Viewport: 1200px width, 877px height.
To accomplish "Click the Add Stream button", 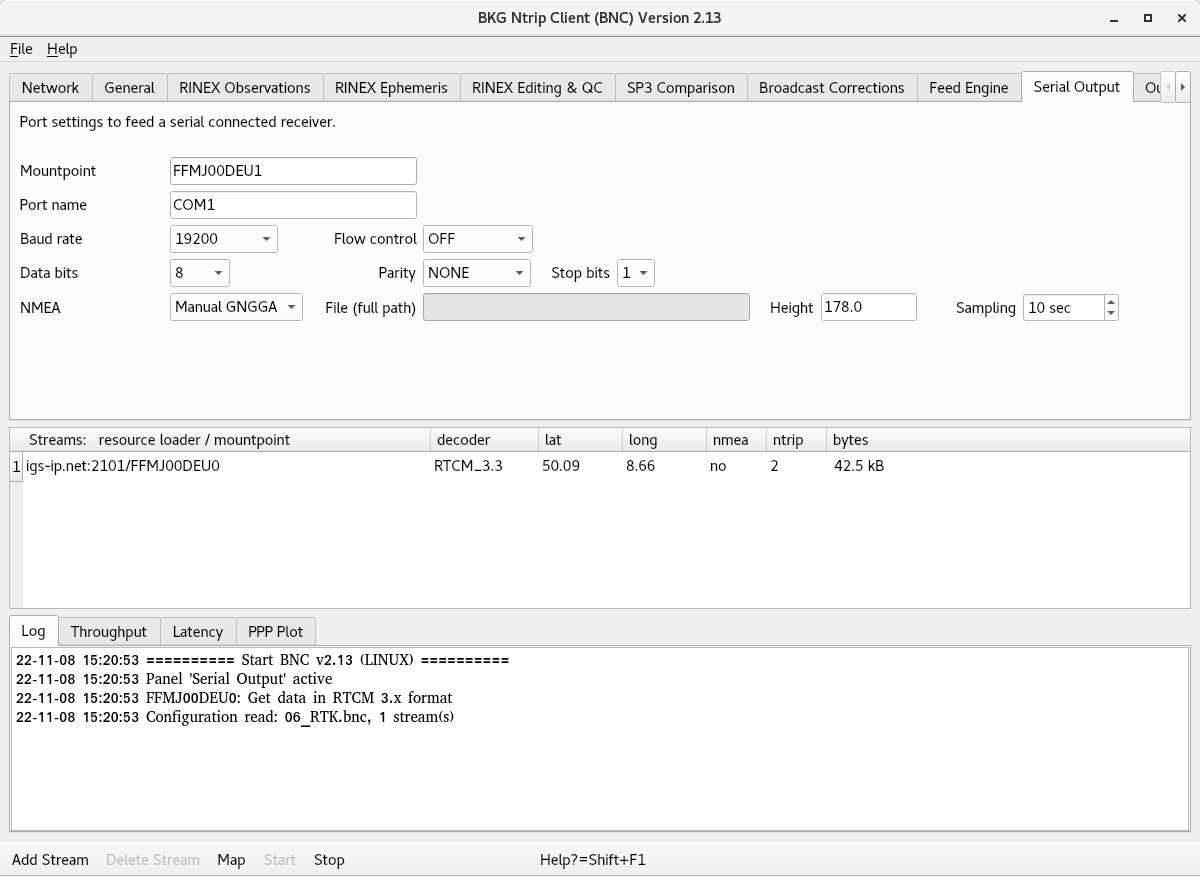I will point(50,860).
